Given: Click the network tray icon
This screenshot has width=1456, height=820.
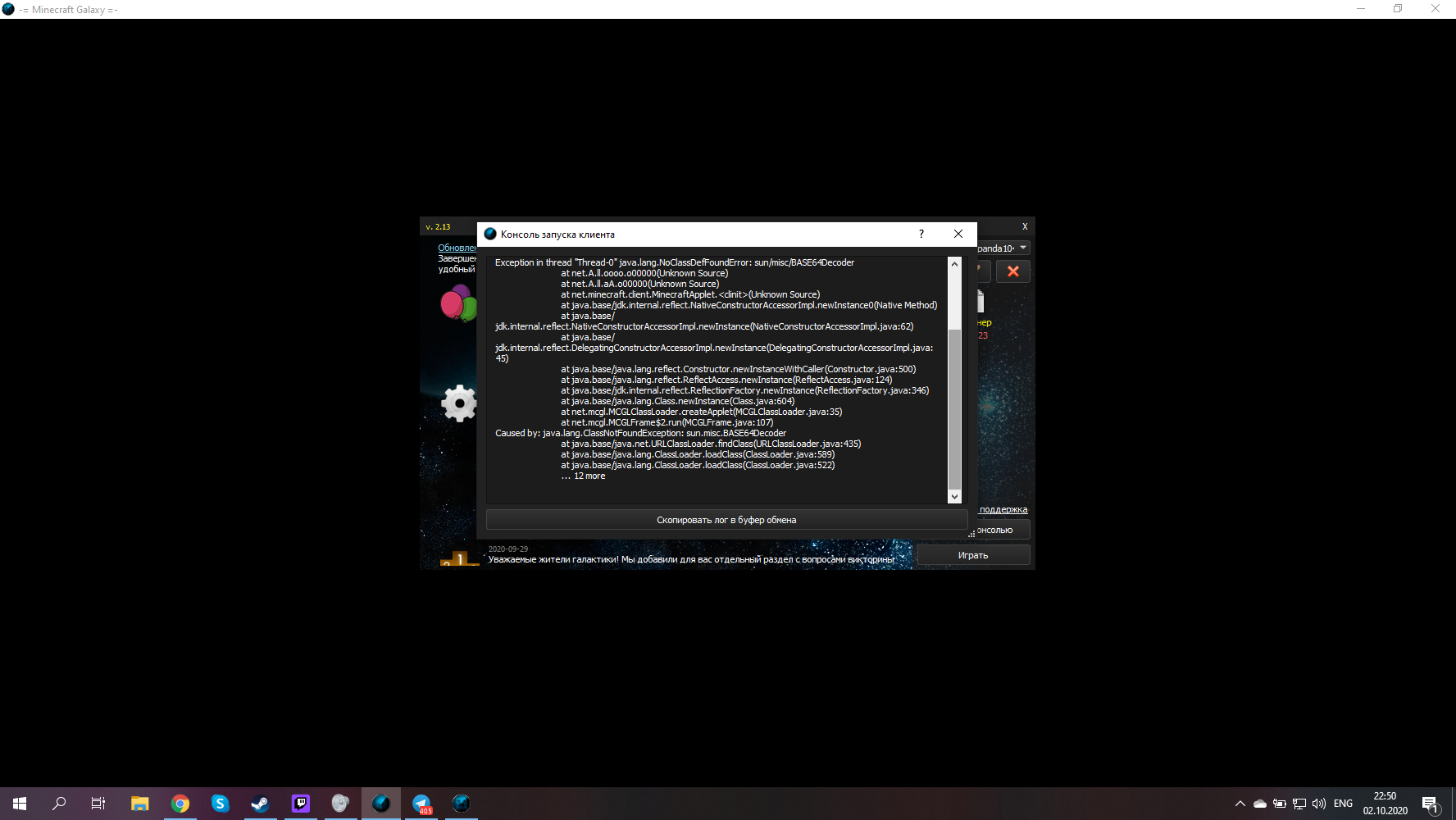Looking at the screenshot, I should (1299, 804).
